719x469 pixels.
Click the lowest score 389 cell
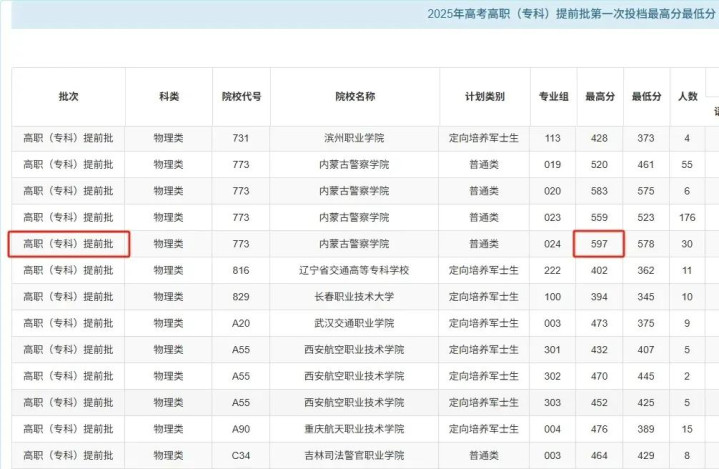coord(646,429)
